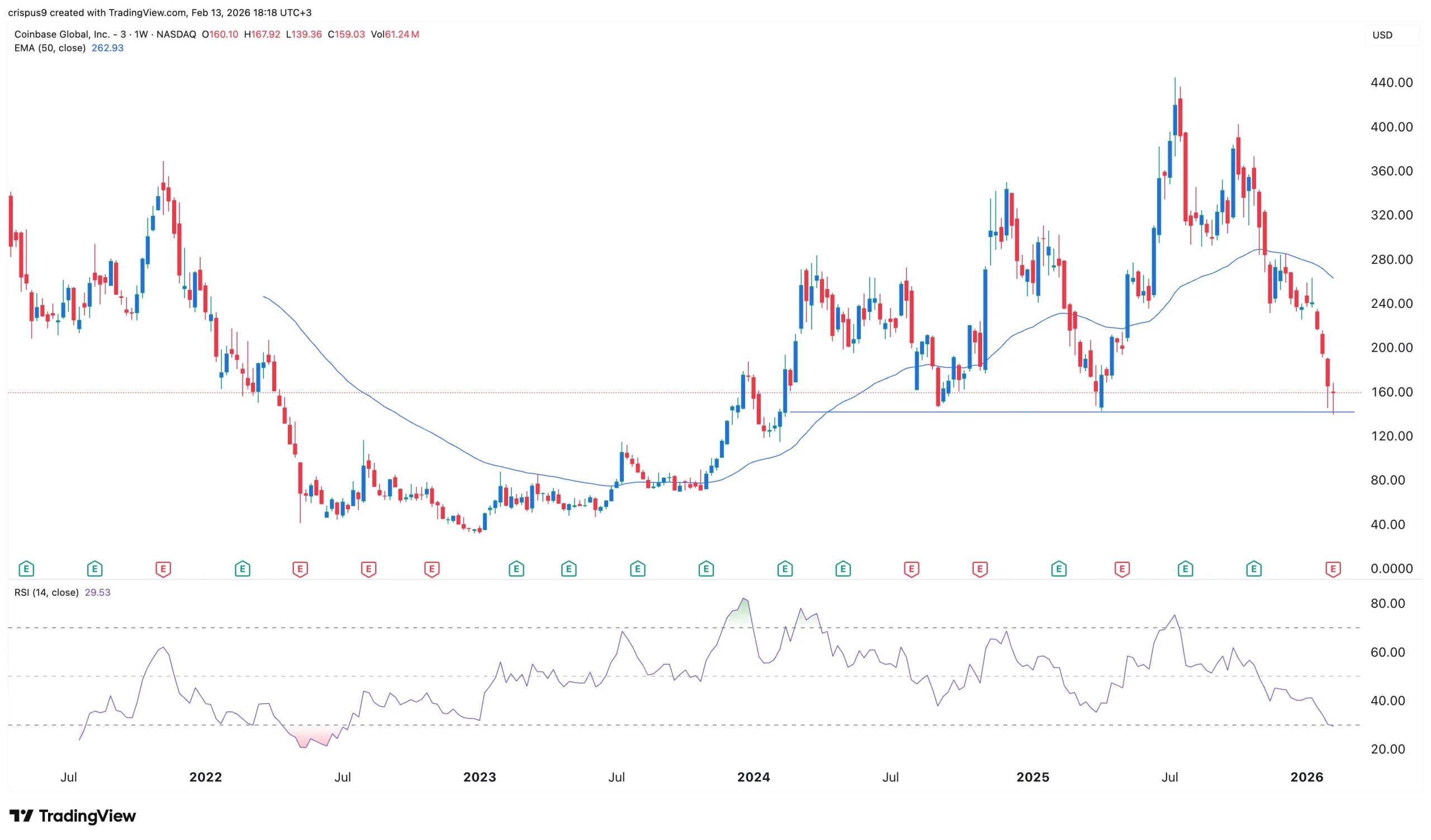
Task: Select the NASDAQ exchange label
Action: tap(176, 35)
